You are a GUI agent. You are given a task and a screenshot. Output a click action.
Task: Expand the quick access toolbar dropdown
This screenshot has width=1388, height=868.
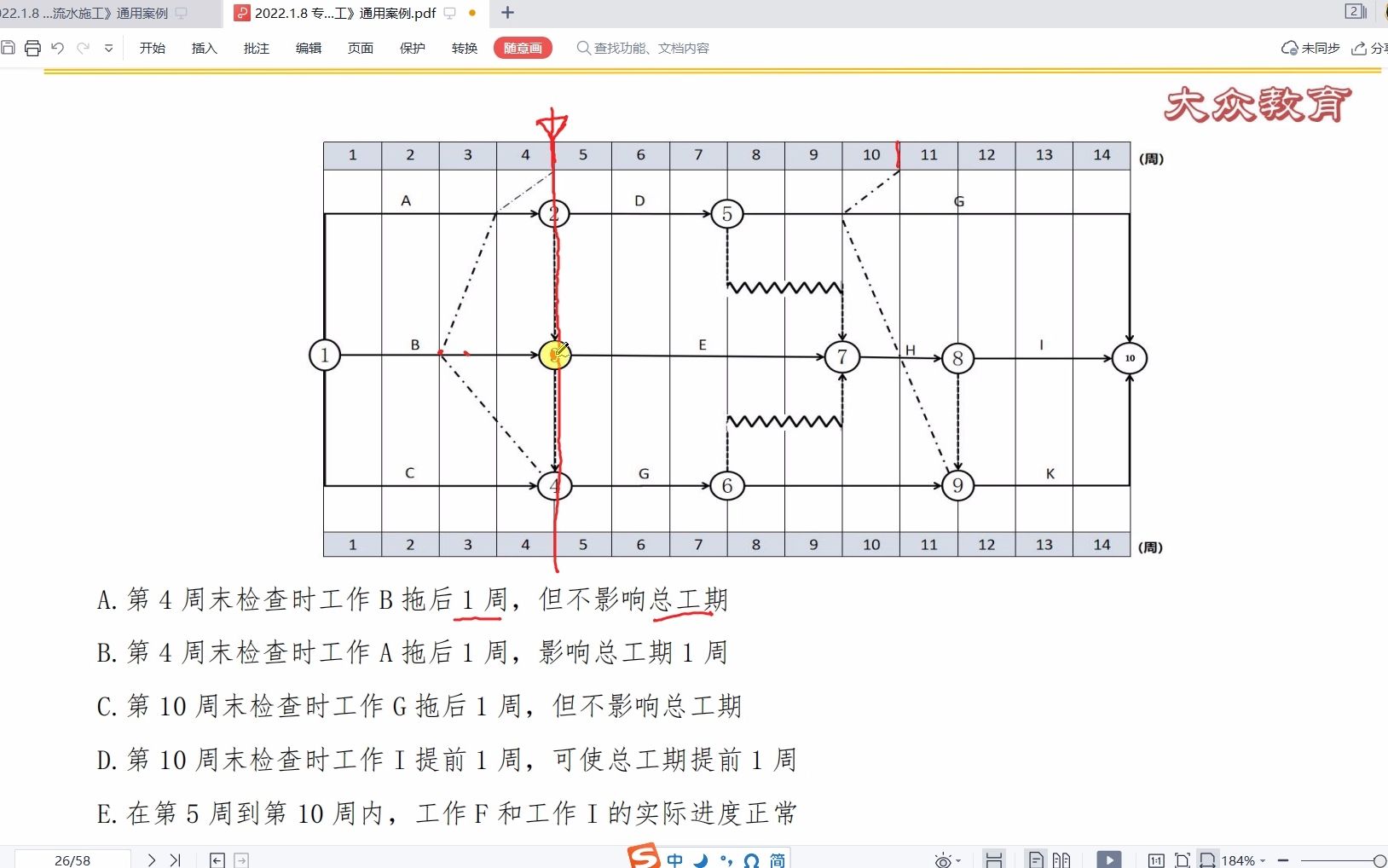(x=108, y=49)
